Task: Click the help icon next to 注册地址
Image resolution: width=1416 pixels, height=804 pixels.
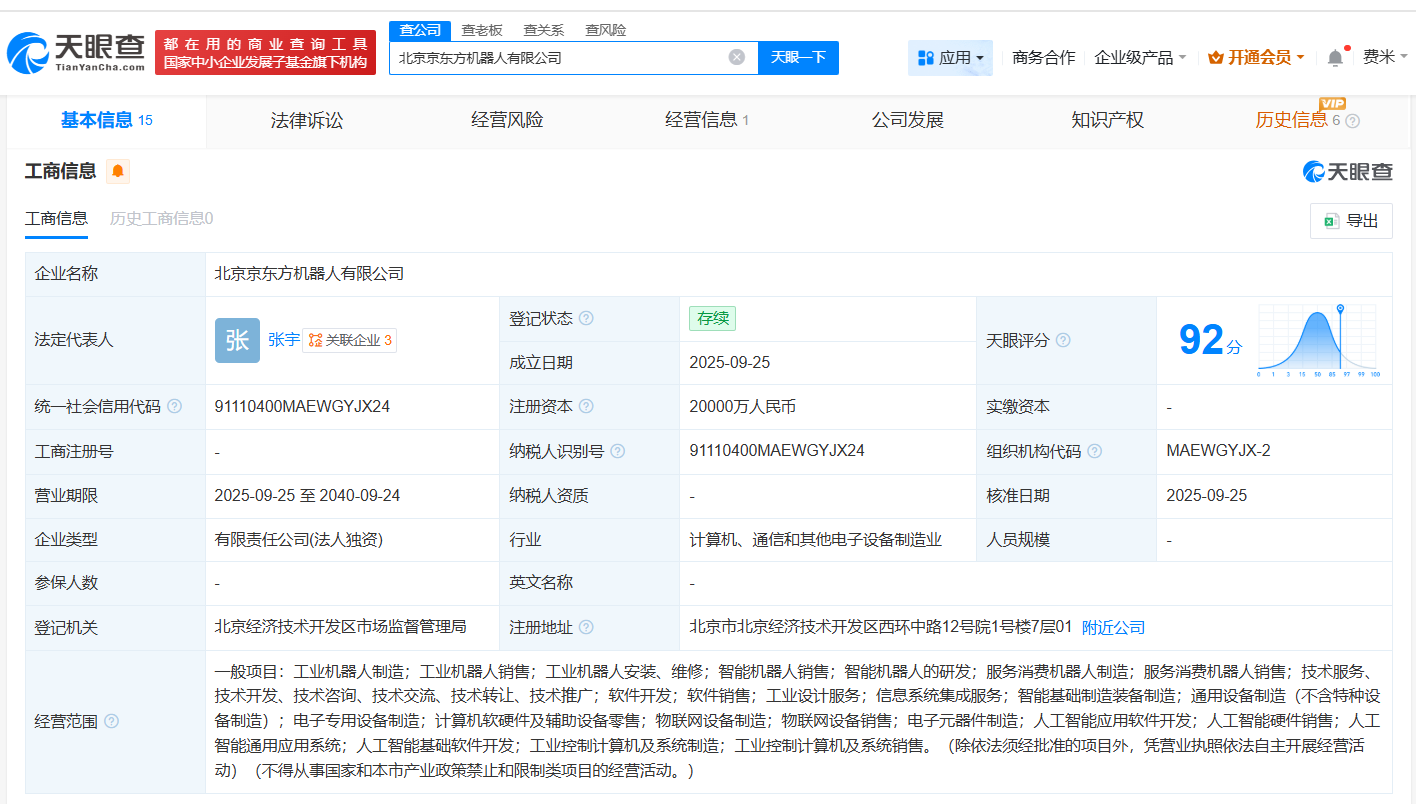Action: 587,627
